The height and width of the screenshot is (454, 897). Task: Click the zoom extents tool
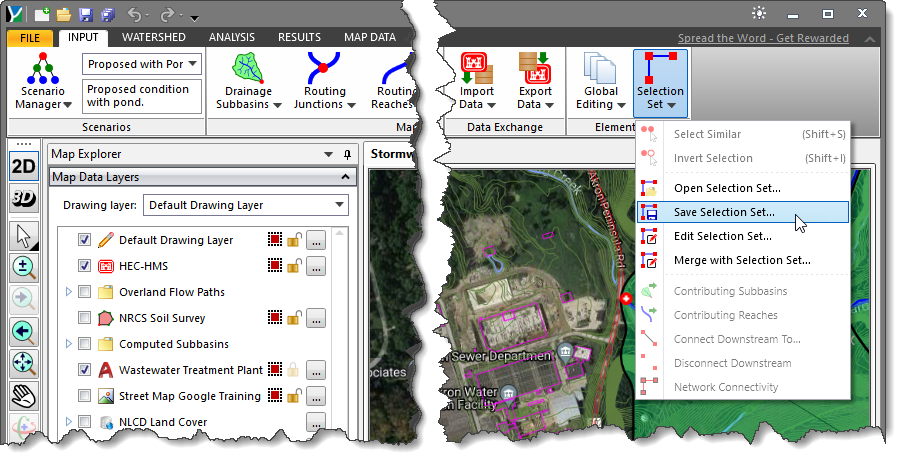coord(24,363)
